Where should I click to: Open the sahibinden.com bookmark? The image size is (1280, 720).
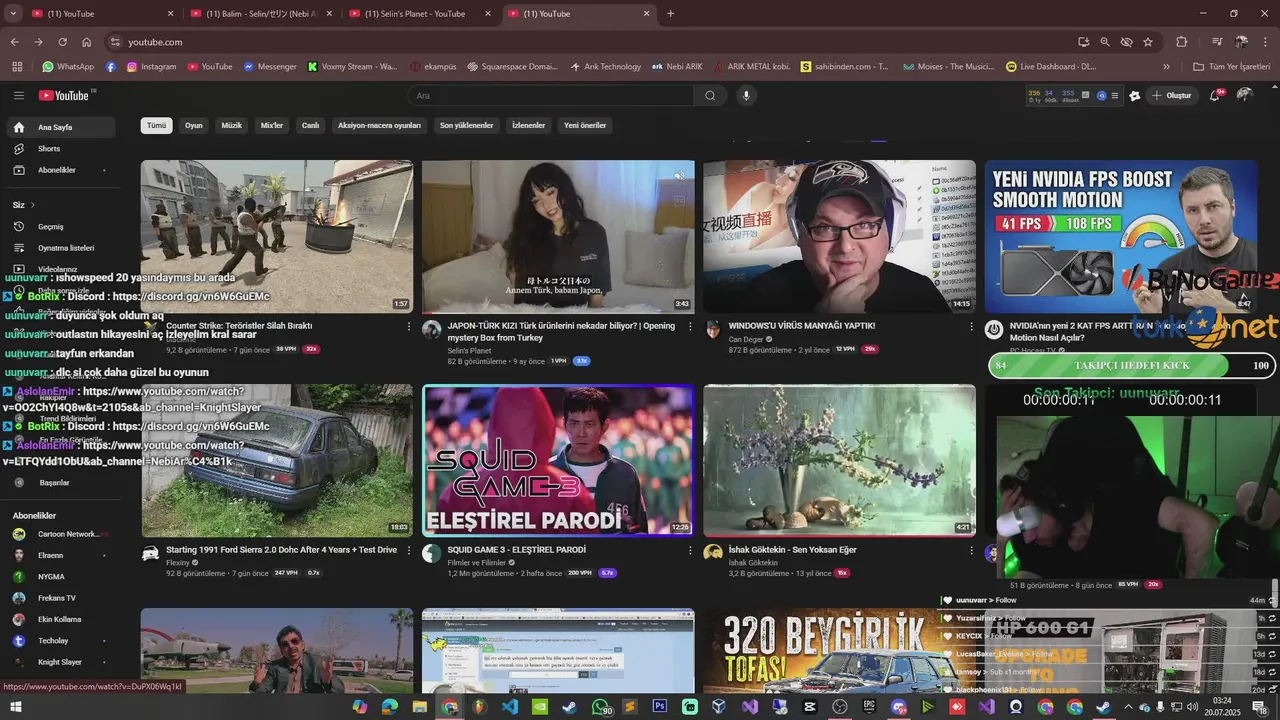[845, 66]
